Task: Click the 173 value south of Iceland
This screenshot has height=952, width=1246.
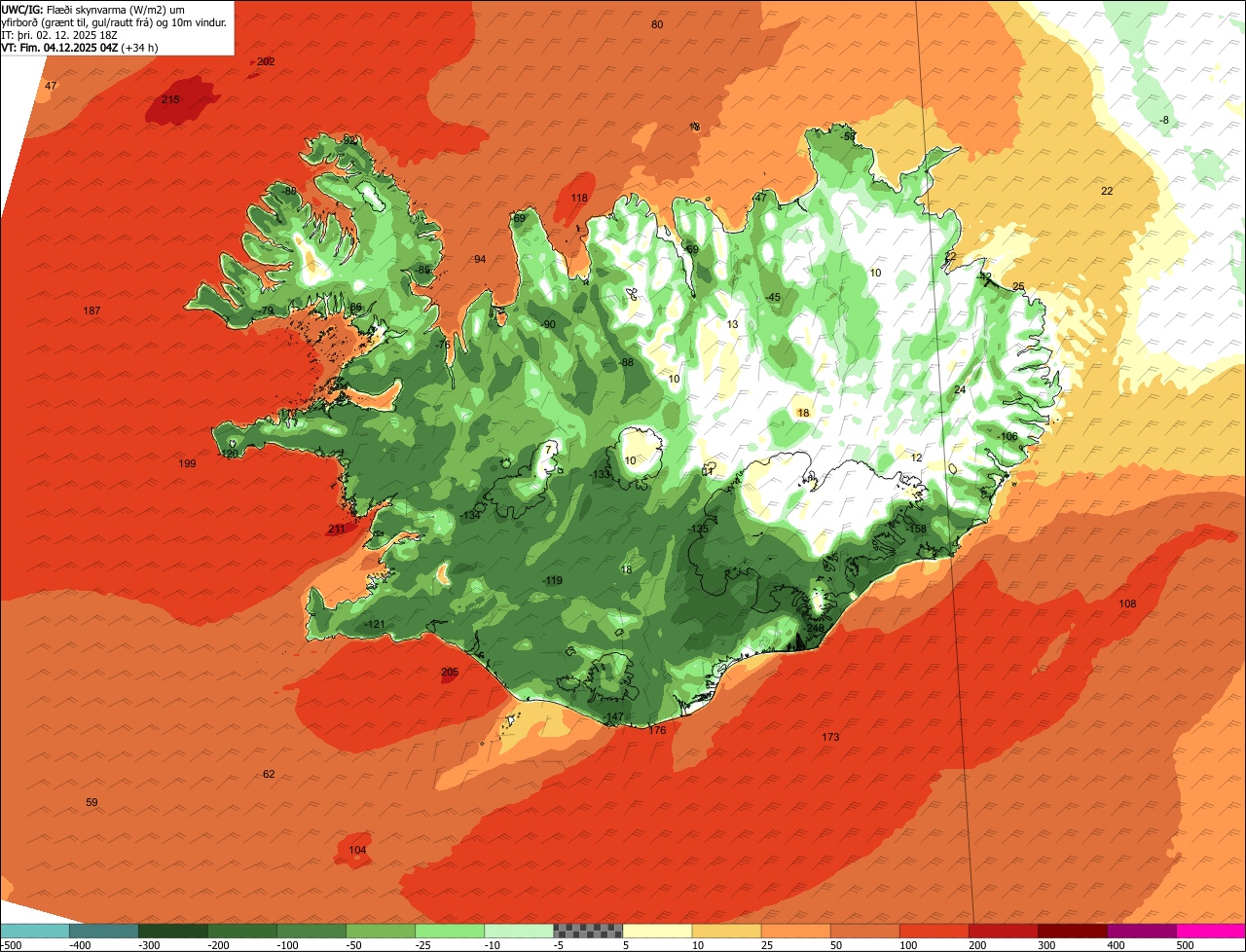Action: pyautogui.click(x=830, y=737)
